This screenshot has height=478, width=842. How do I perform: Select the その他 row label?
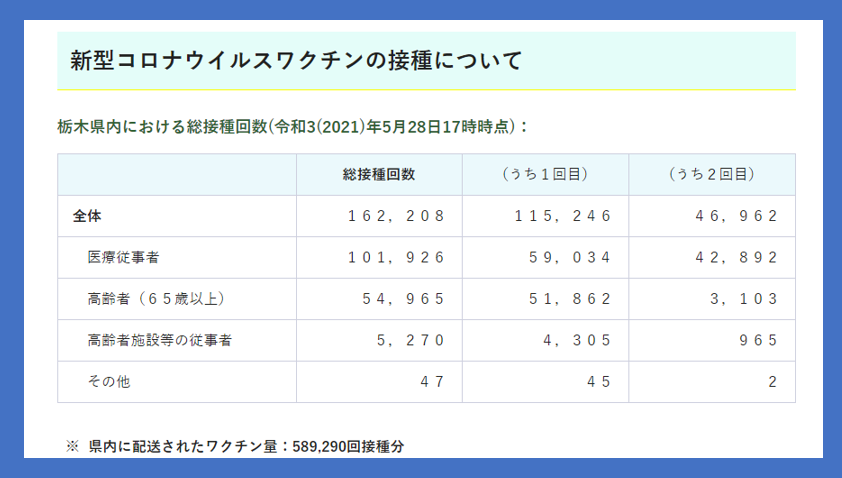pos(110,382)
